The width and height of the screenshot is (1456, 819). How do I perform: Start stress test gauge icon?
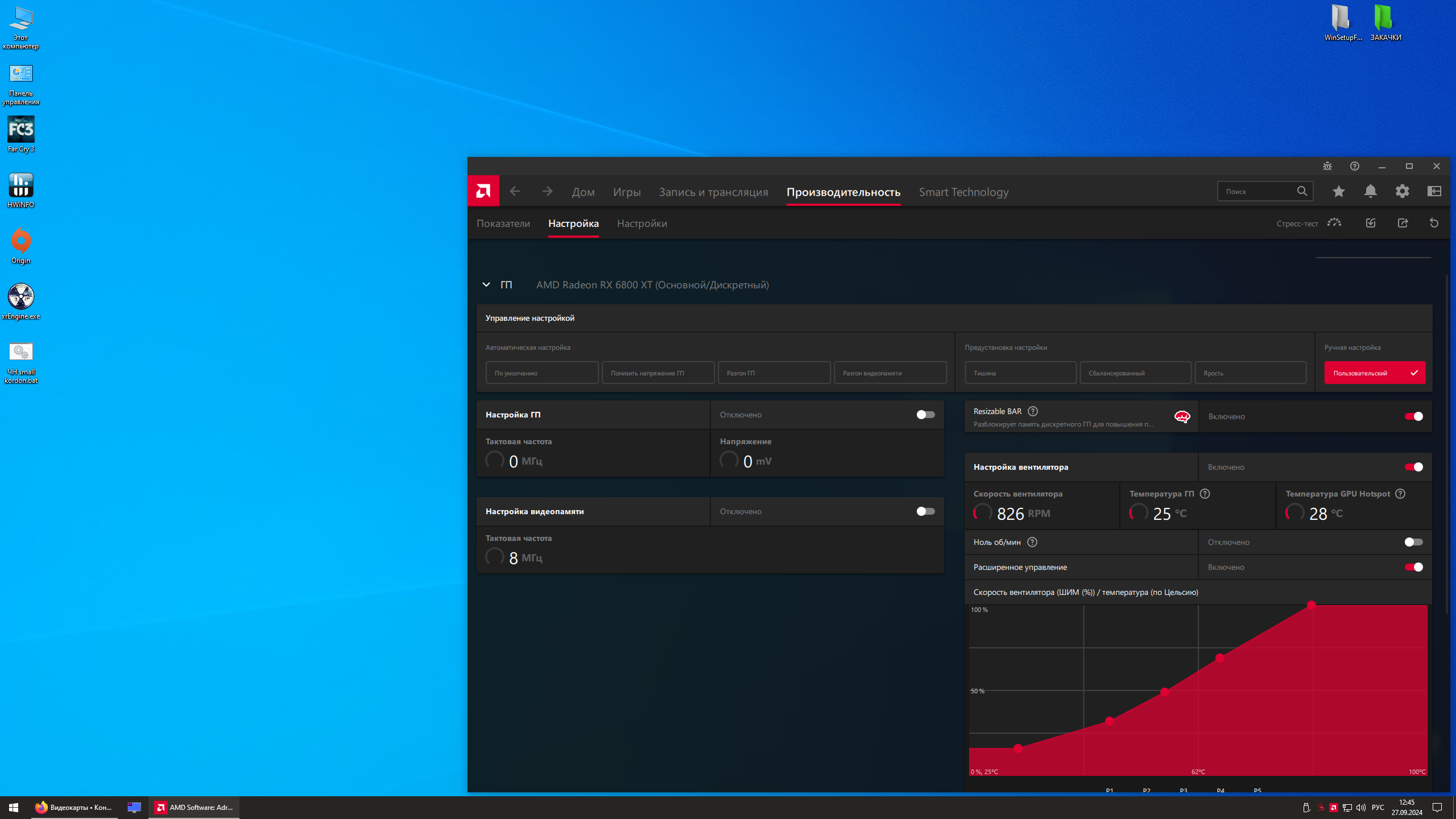pyautogui.click(x=1334, y=223)
